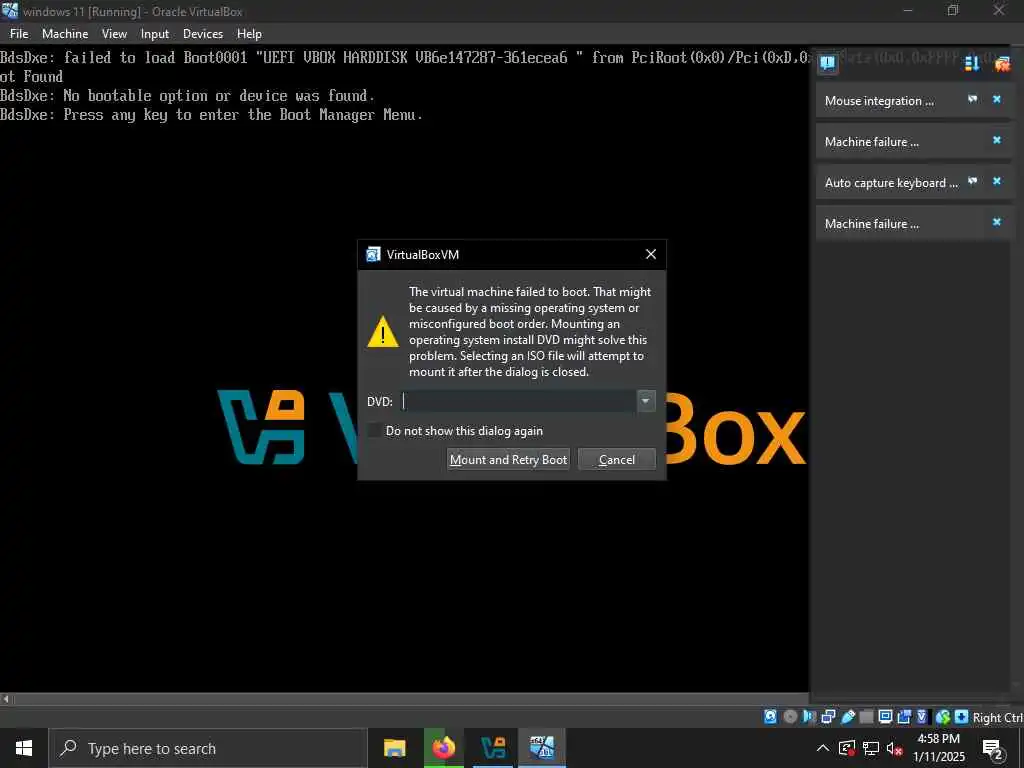Click the USB devices status icon

tap(848, 717)
